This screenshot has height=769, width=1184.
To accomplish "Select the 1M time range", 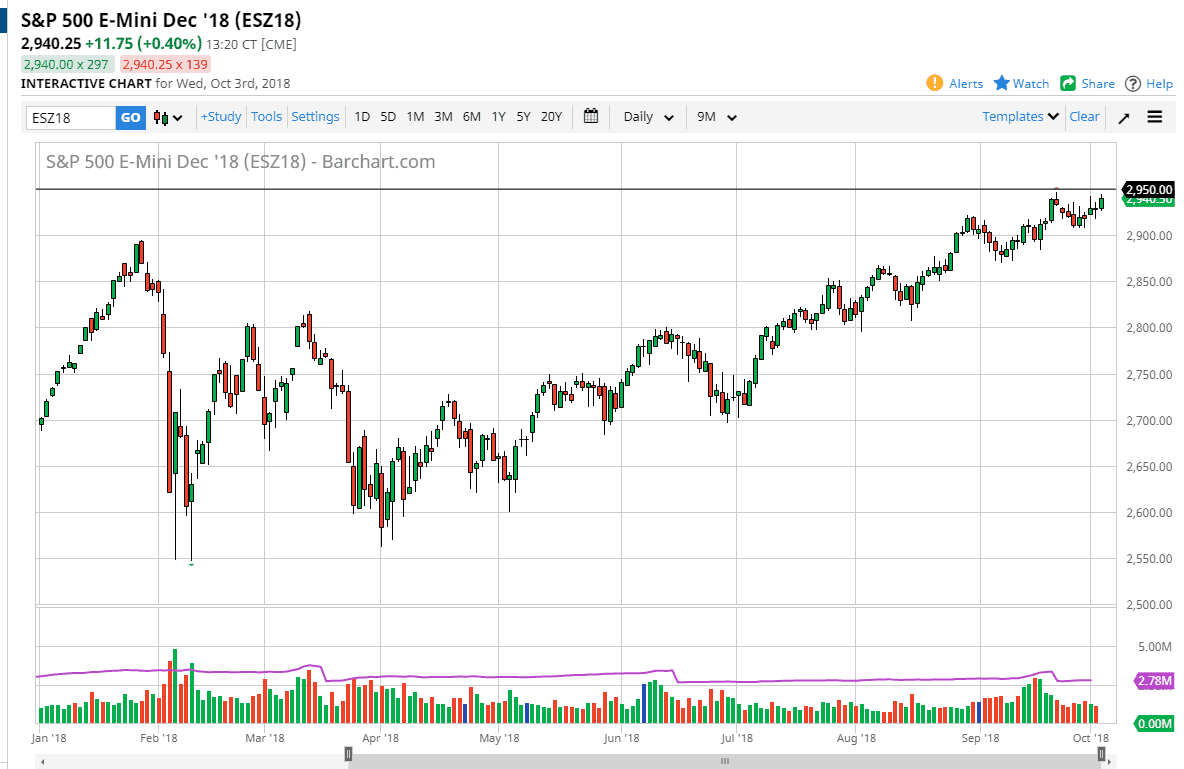I will coord(415,116).
